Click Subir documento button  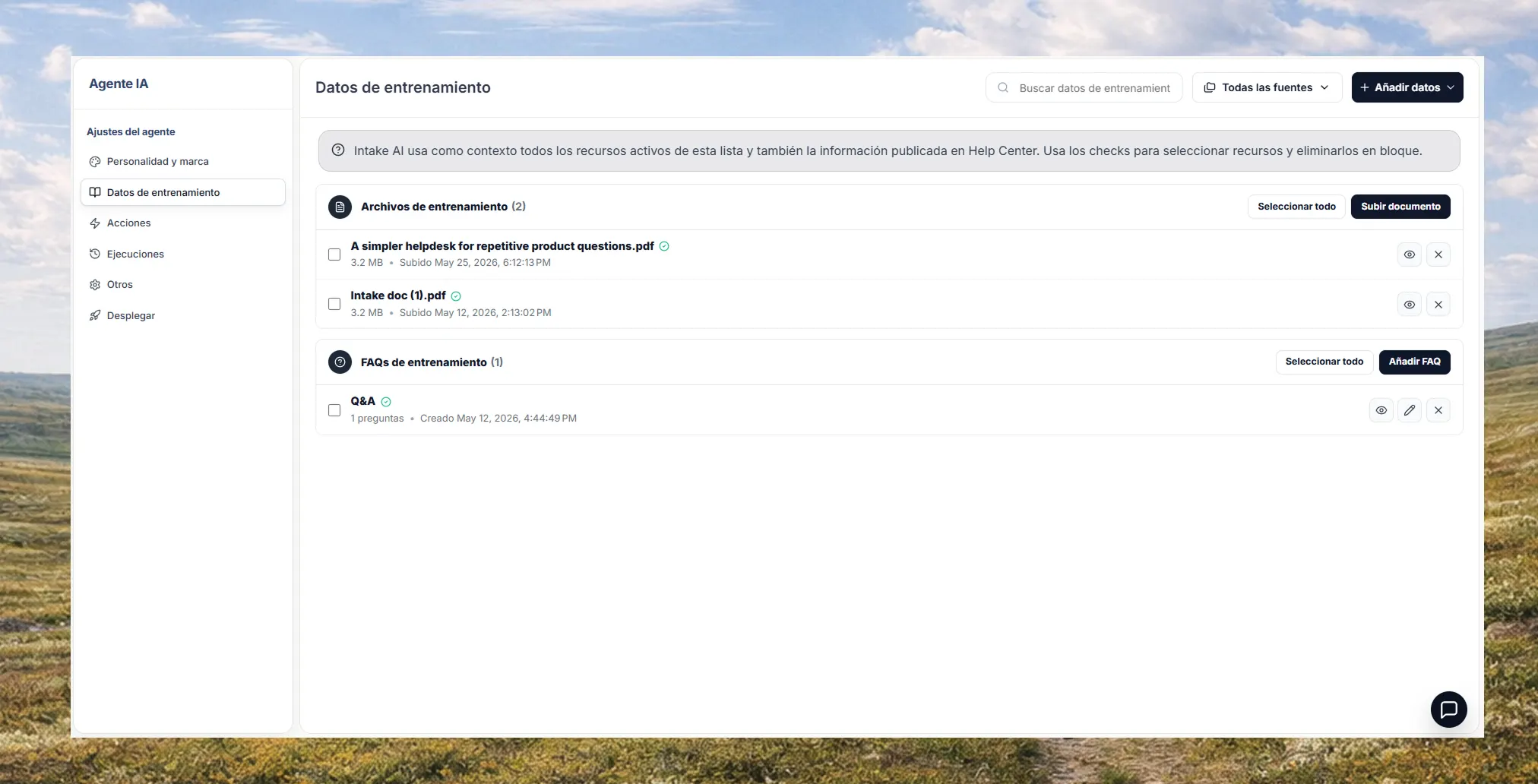point(1400,207)
